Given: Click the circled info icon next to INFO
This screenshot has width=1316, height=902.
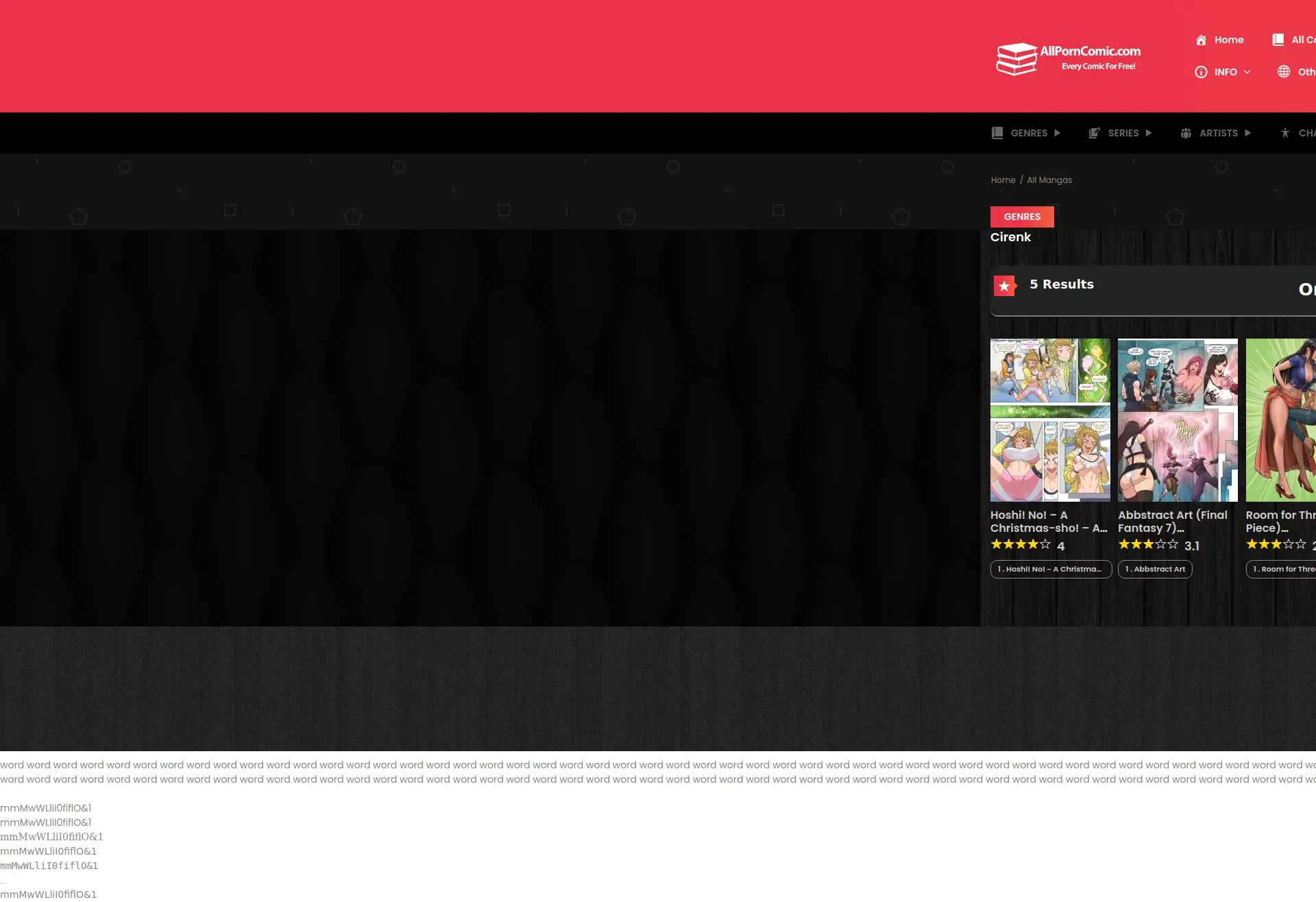Looking at the screenshot, I should [1201, 72].
